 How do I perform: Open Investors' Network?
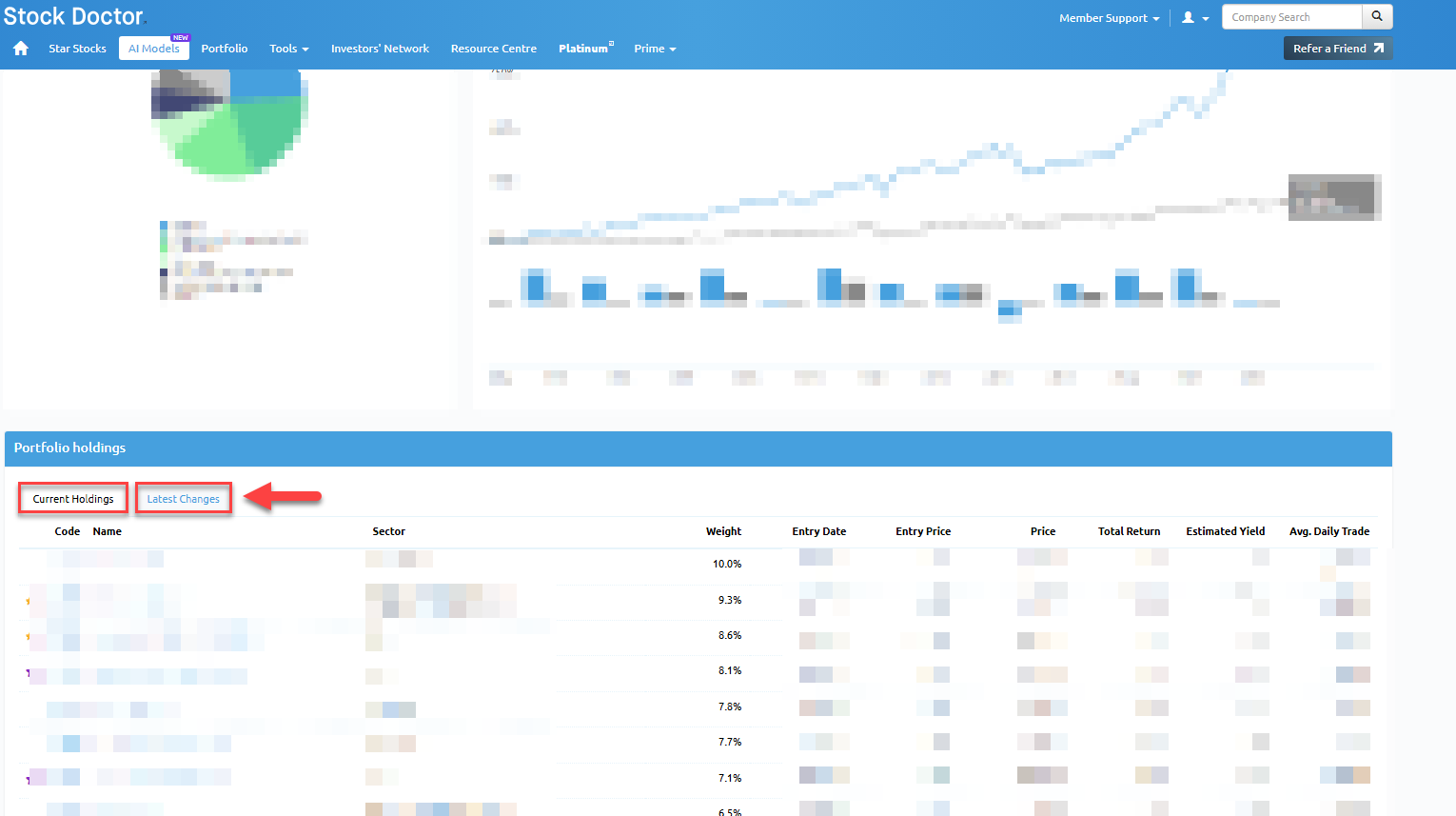[380, 49]
